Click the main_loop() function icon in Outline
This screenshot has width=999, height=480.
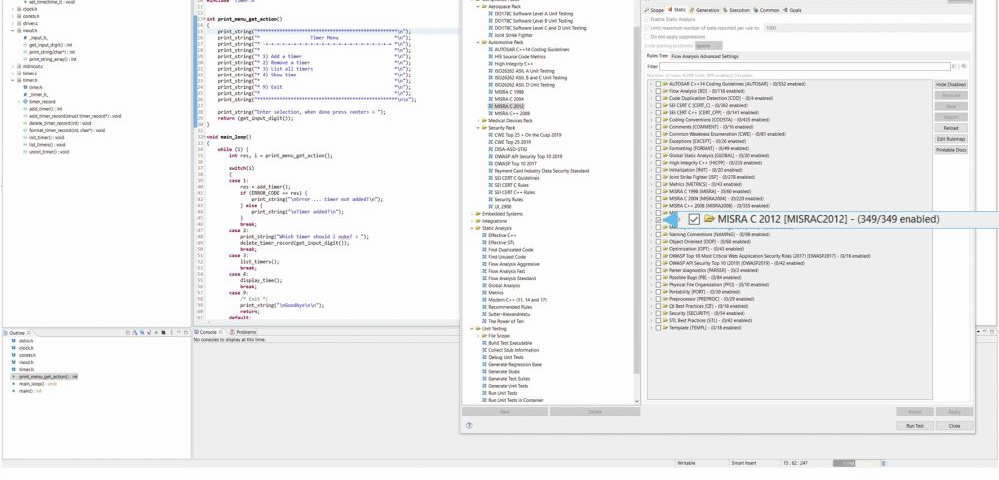coord(14,383)
